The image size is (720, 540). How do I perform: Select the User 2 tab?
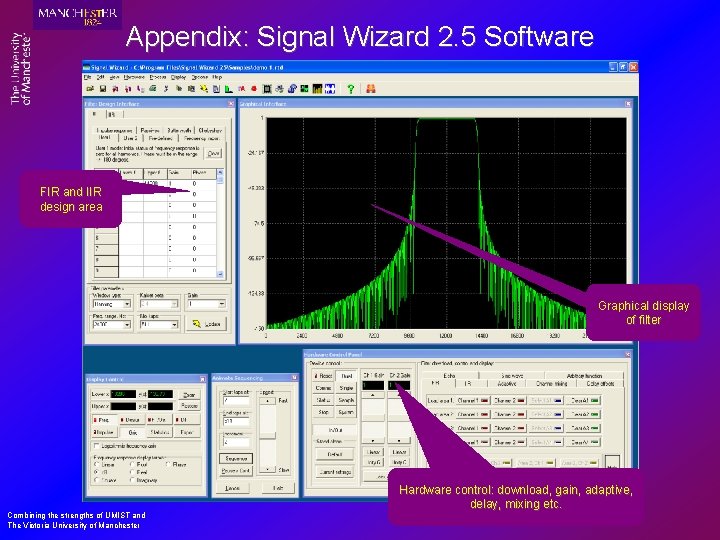130,138
